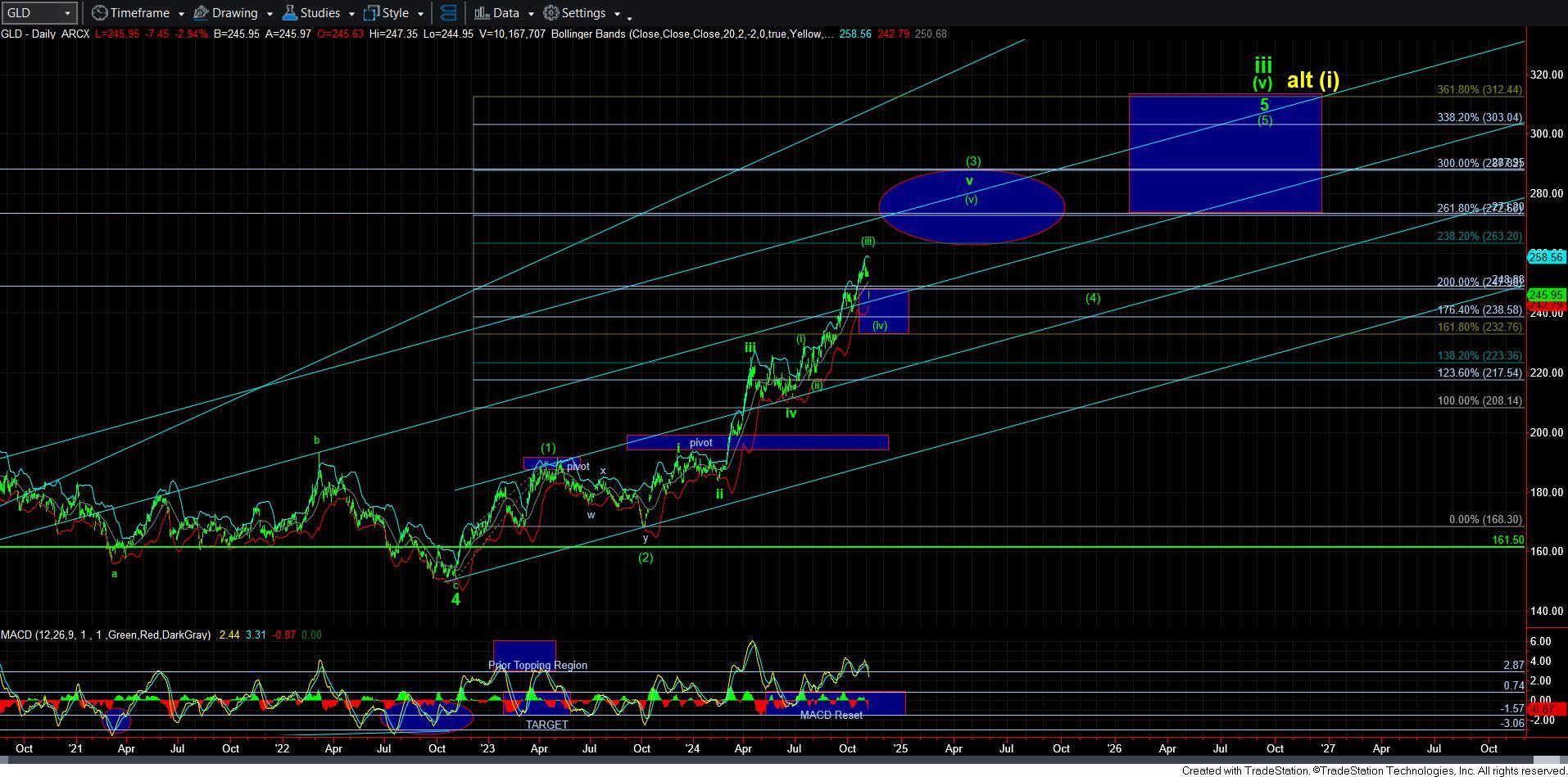1568x777 pixels.
Task: Open the Style menu
Action: (x=394, y=13)
